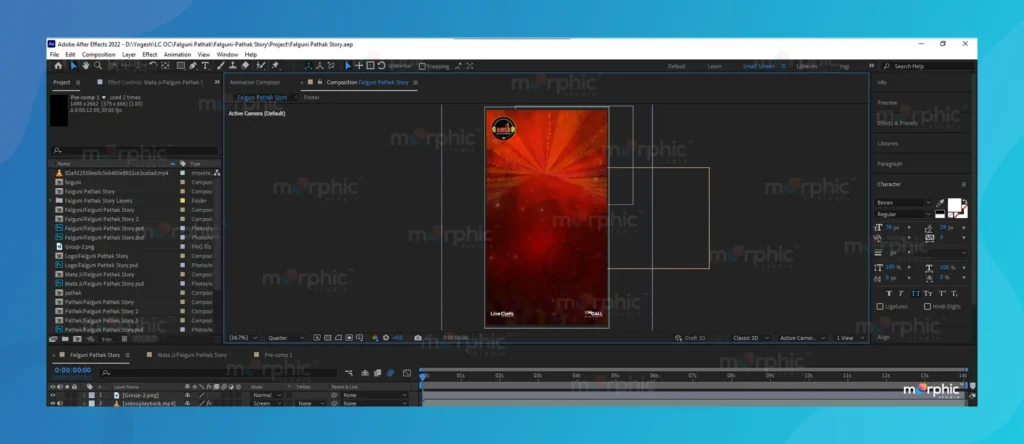1024x444 pixels.
Task: Hide the videoplayback.mp4 layer eye
Action: (x=53, y=404)
